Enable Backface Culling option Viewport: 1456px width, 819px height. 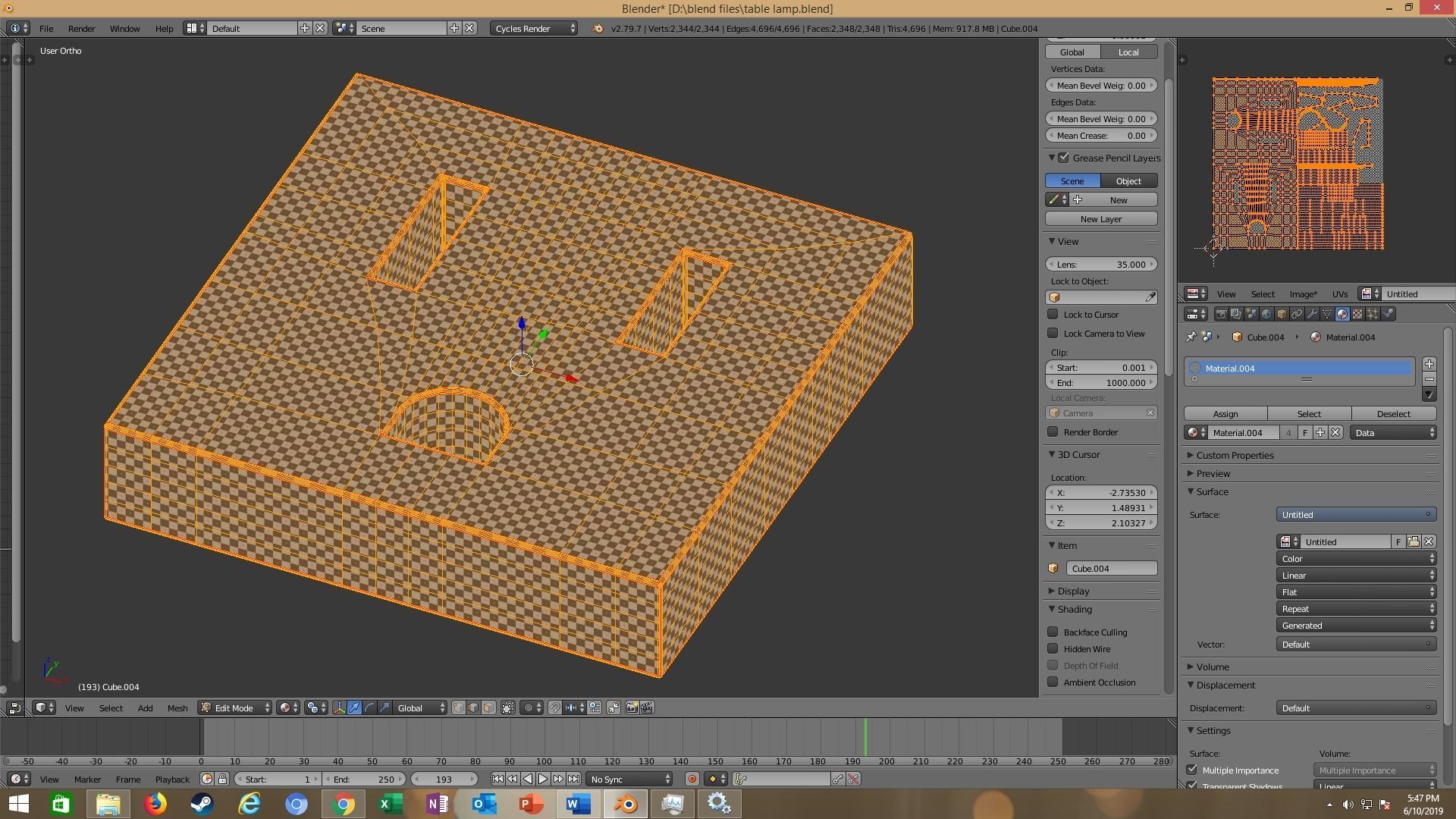pos(1053,632)
